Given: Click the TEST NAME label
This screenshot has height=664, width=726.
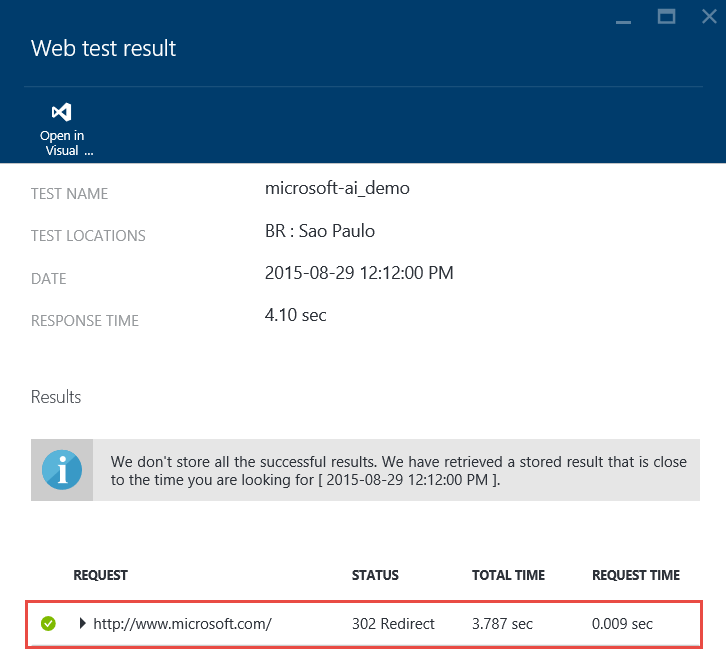Looking at the screenshot, I should [x=69, y=194].
